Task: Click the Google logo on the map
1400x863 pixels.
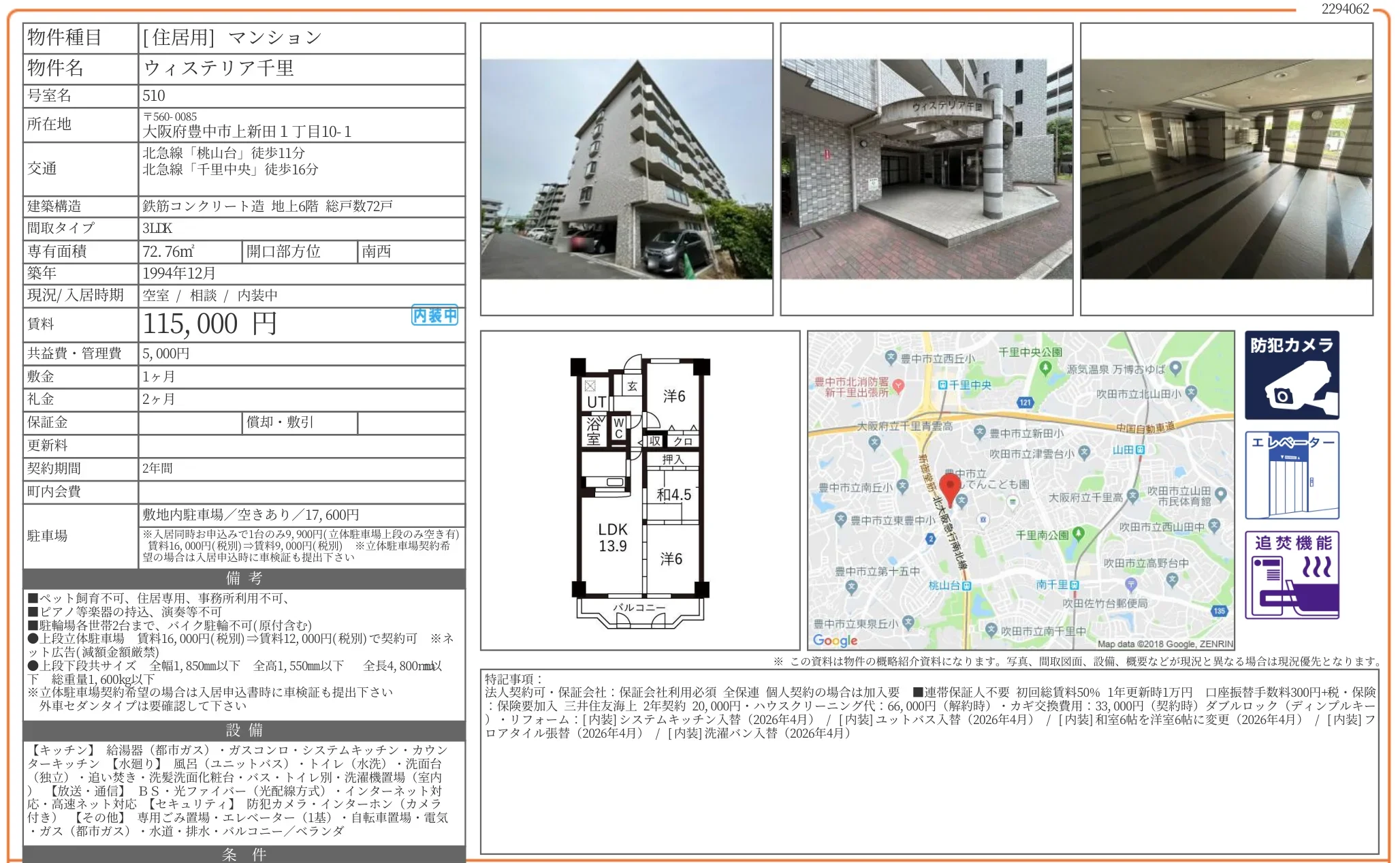Action: (835, 640)
